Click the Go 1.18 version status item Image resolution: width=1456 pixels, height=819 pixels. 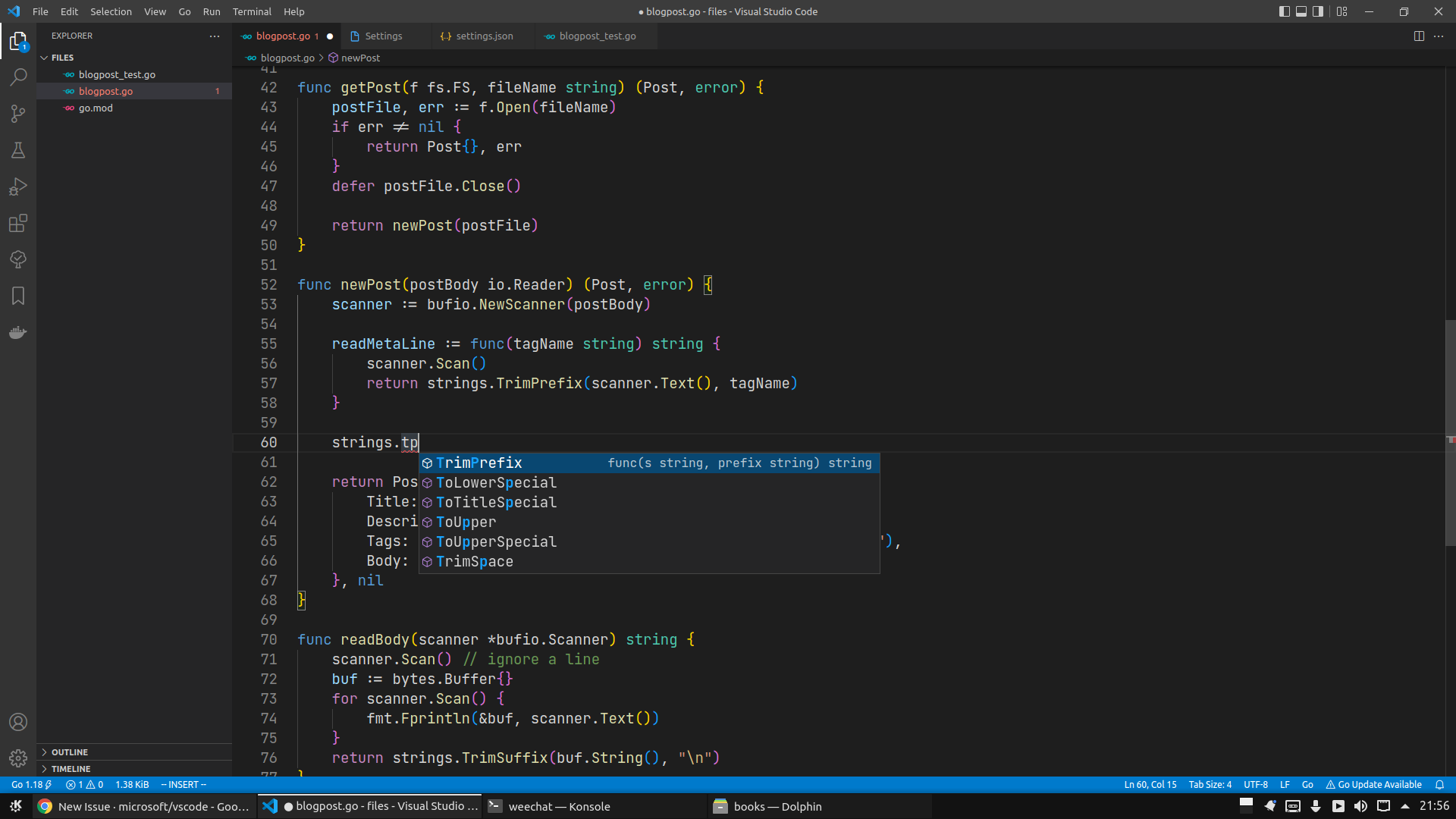click(x=31, y=785)
